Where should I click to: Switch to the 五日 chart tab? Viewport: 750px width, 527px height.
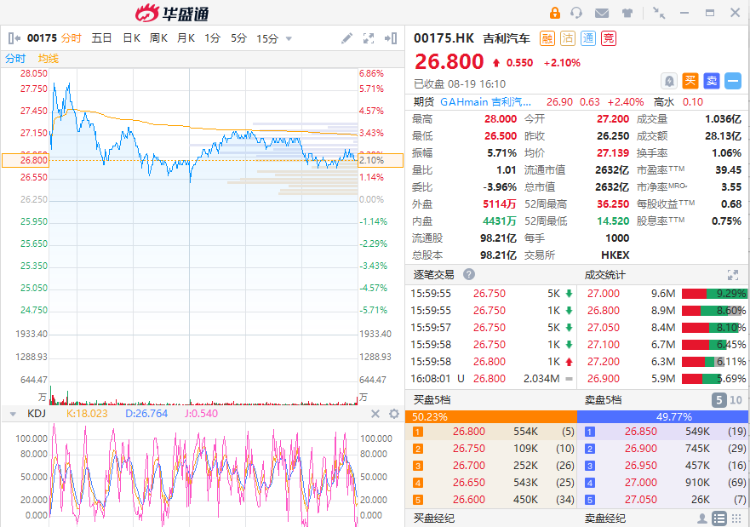click(101, 38)
